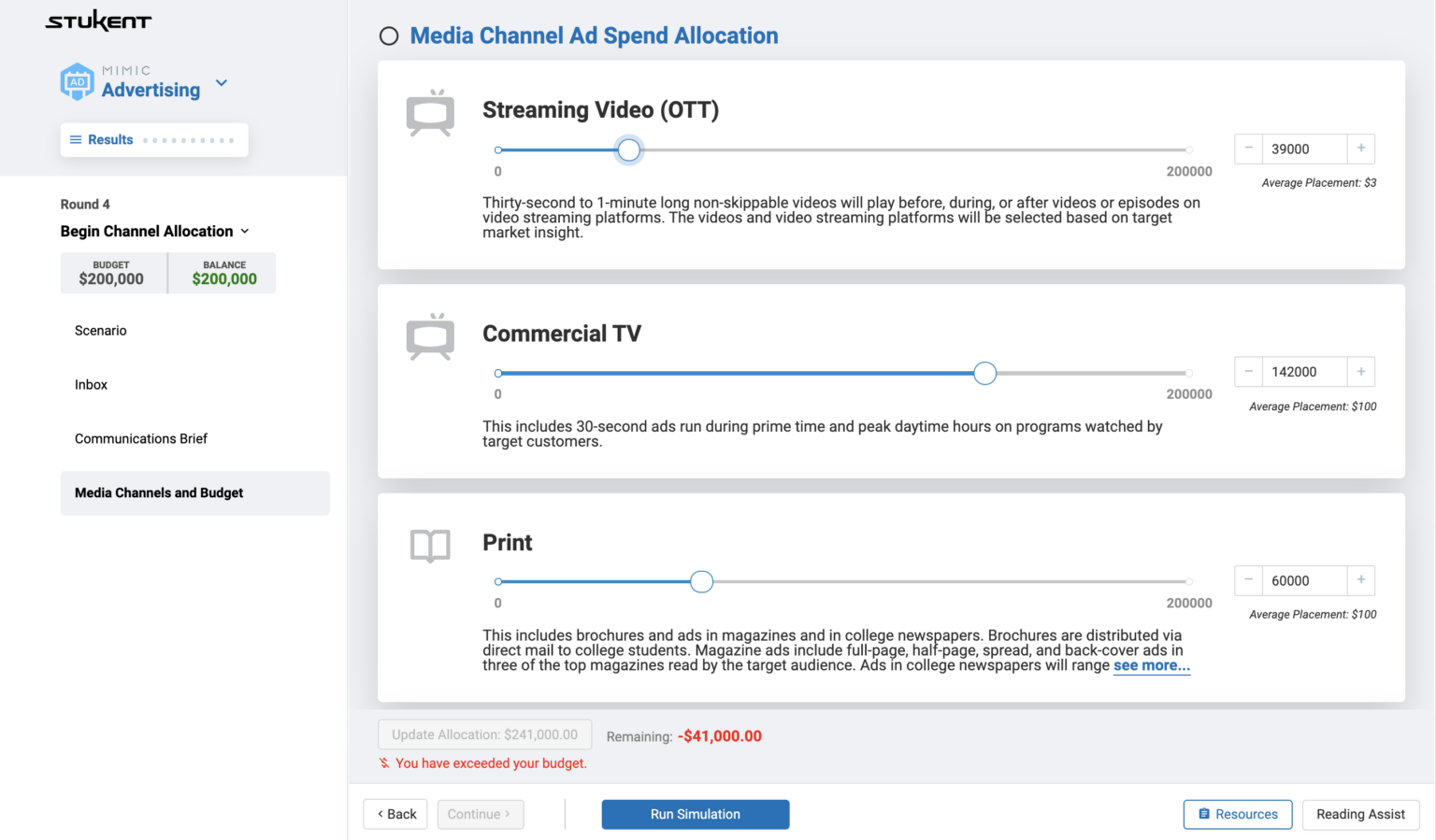Click the Commercial TV television icon
This screenshot has width=1436, height=840.
click(x=430, y=337)
